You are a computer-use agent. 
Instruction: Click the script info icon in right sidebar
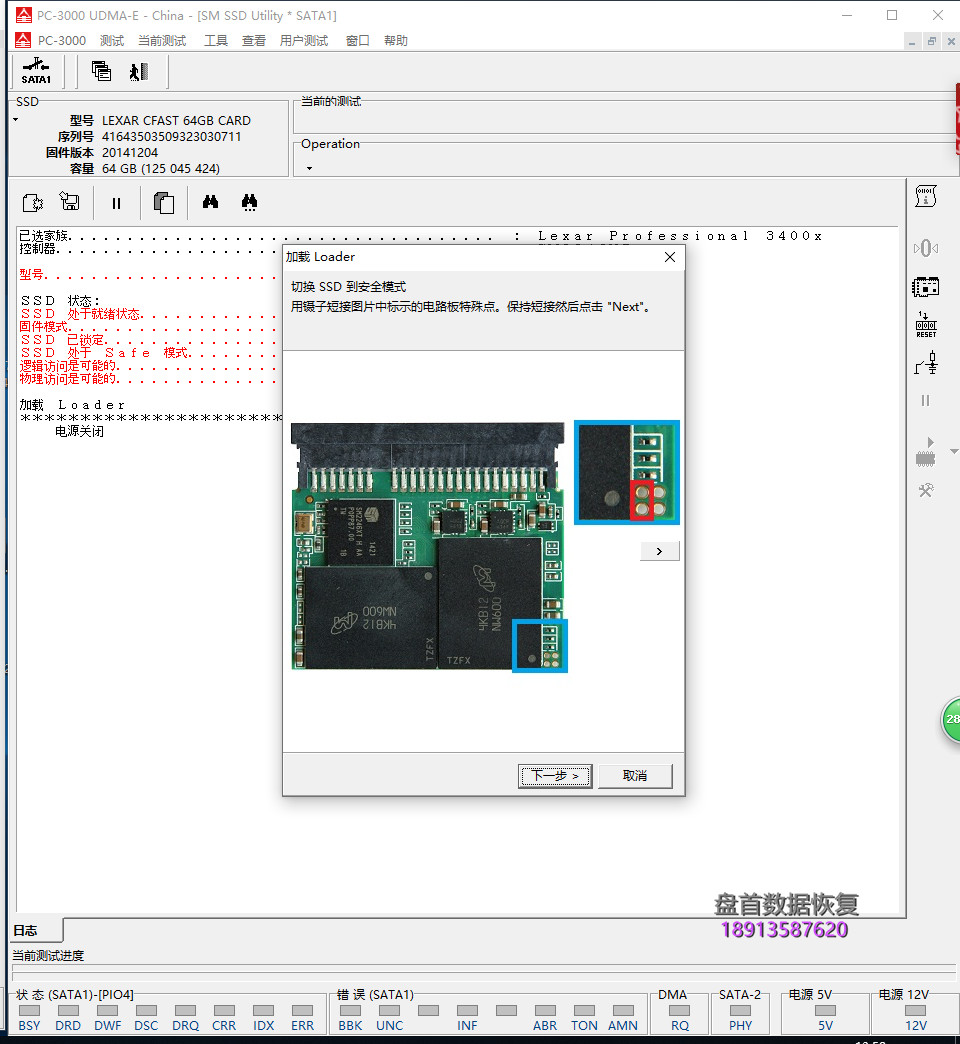tap(925, 196)
